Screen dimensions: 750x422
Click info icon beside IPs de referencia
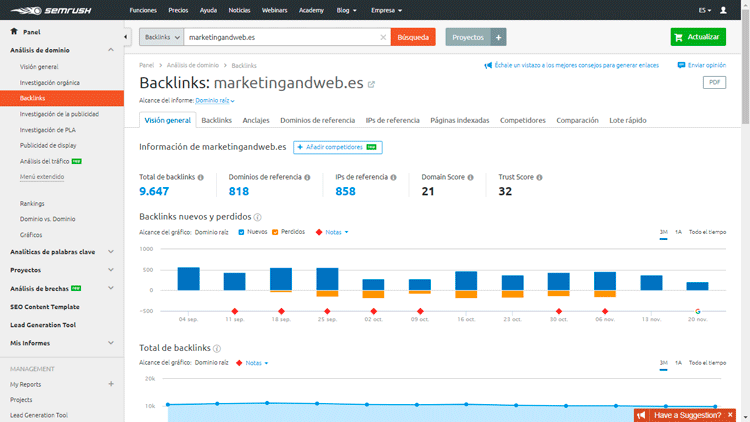click(393, 178)
